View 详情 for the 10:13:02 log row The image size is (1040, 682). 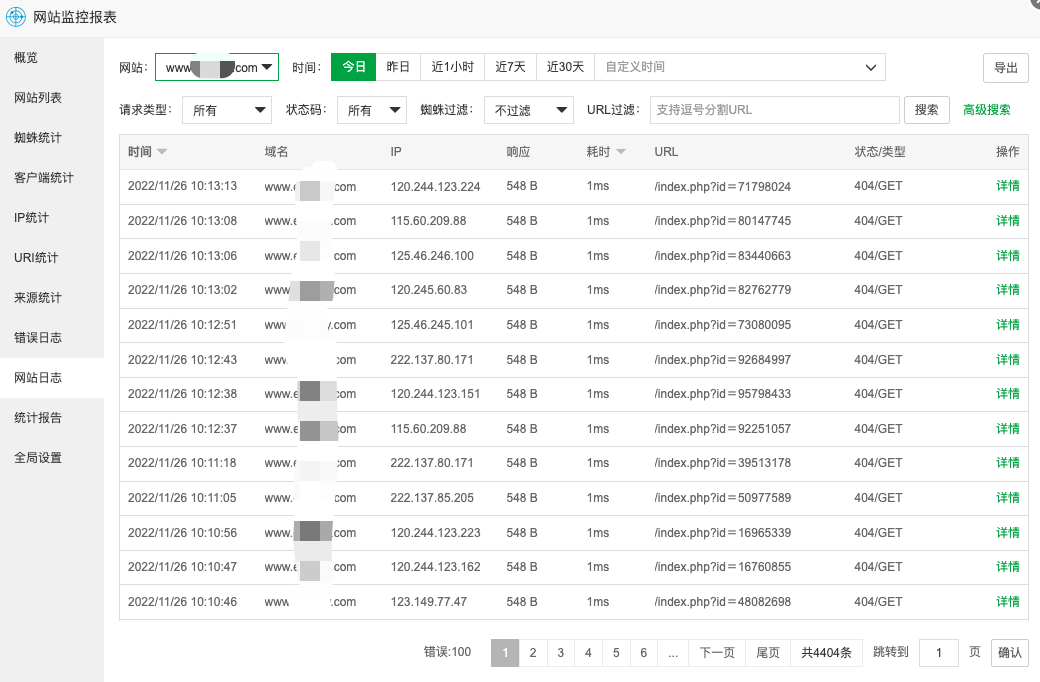click(1008, 289)
